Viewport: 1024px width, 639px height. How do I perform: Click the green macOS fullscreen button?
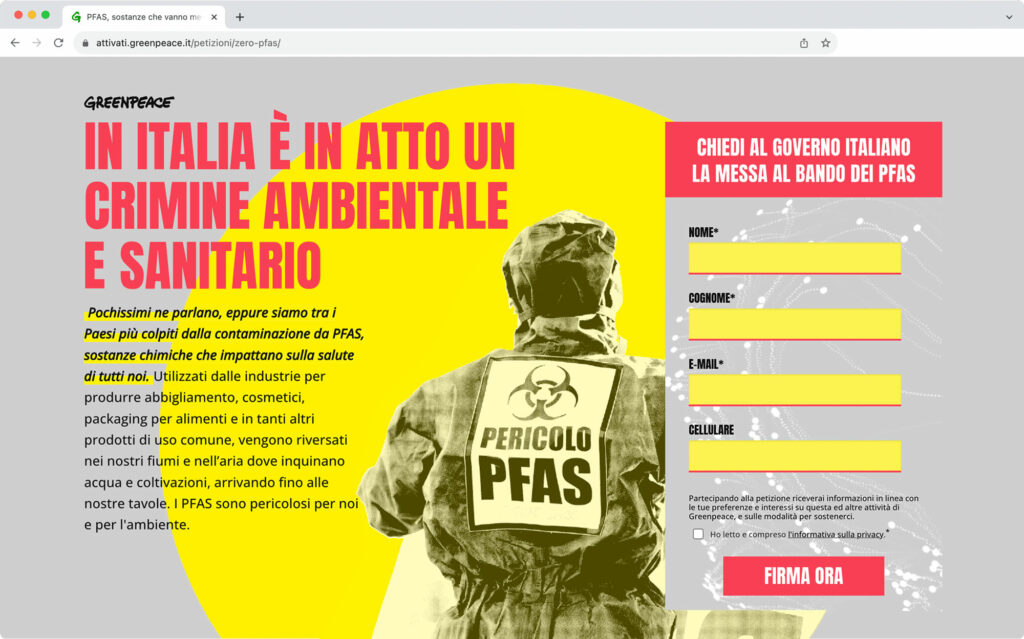(x=46, y=15)
